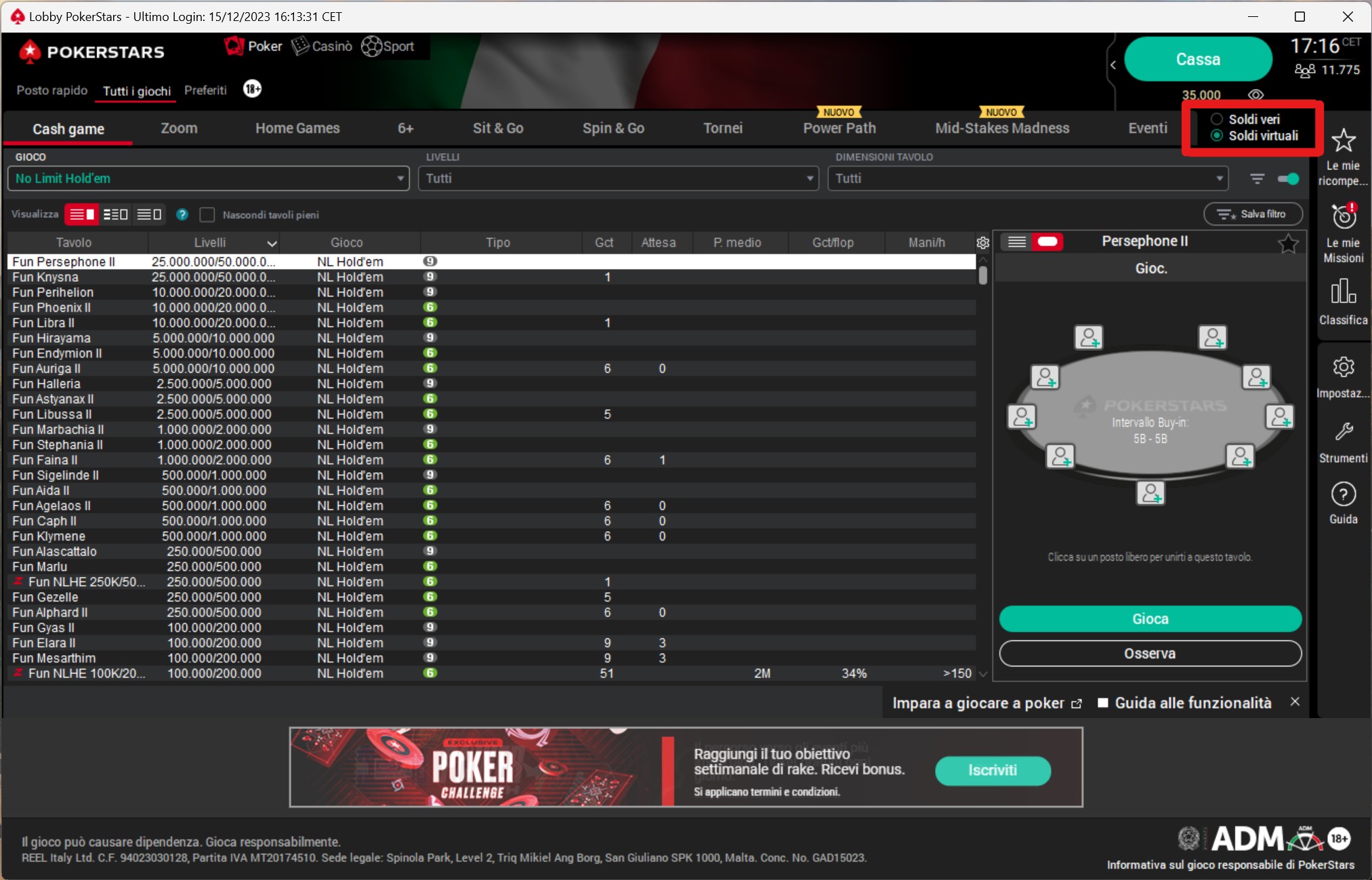Take the top left empty seat
This screenshot has height=880, width=1372.
[1089, 337]
